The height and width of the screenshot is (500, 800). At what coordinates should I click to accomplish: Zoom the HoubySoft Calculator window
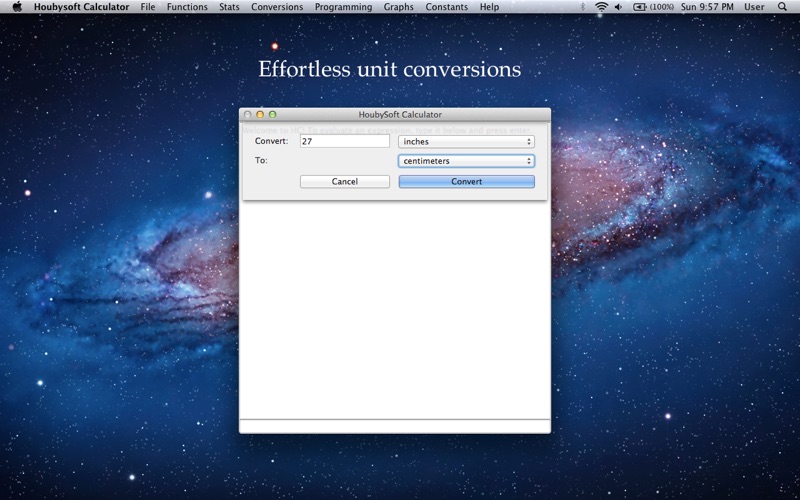point(272,114)
